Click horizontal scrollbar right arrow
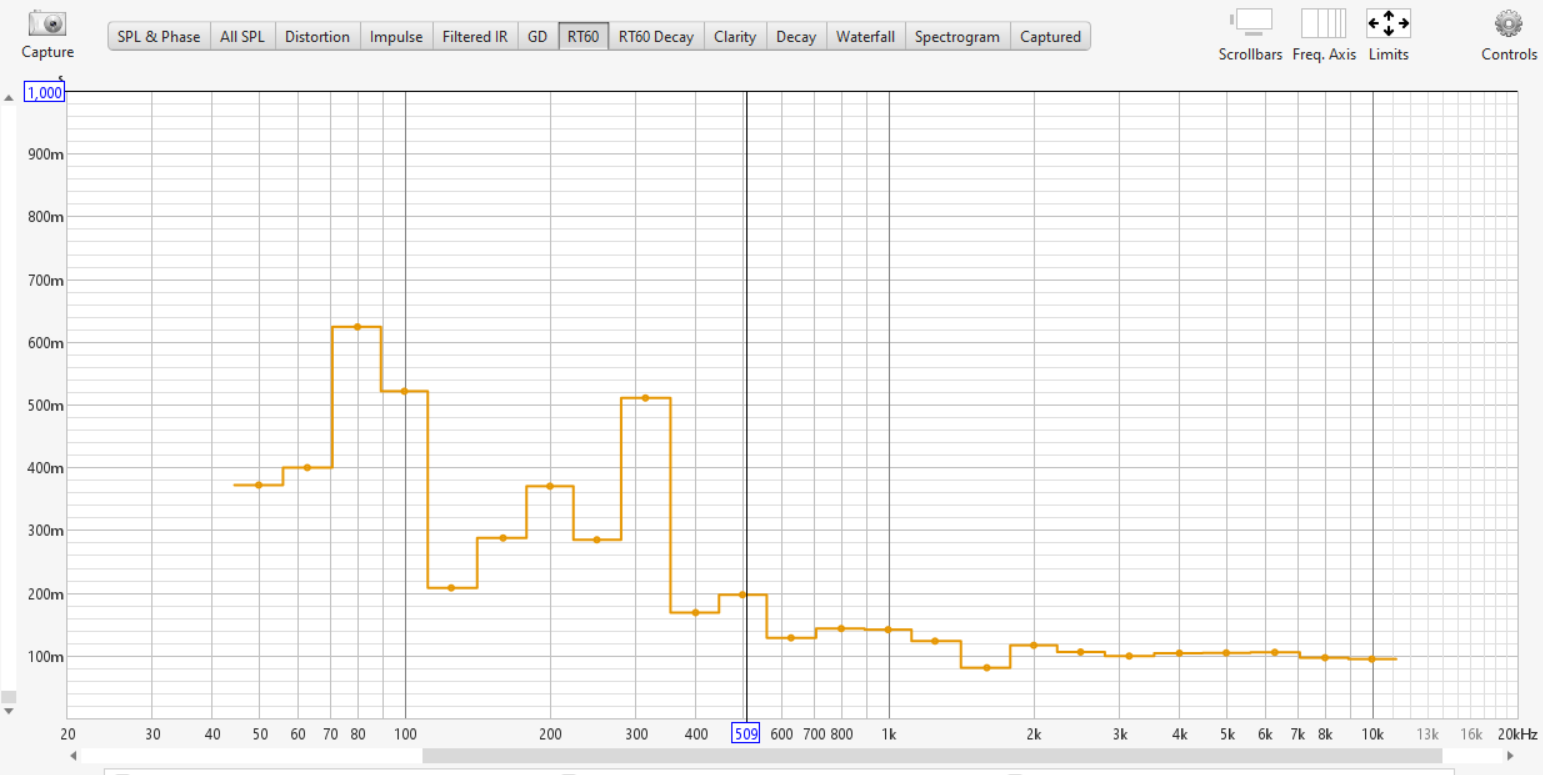Image resolution: width=1543 pixels, height=775 pixels. 1511,756
